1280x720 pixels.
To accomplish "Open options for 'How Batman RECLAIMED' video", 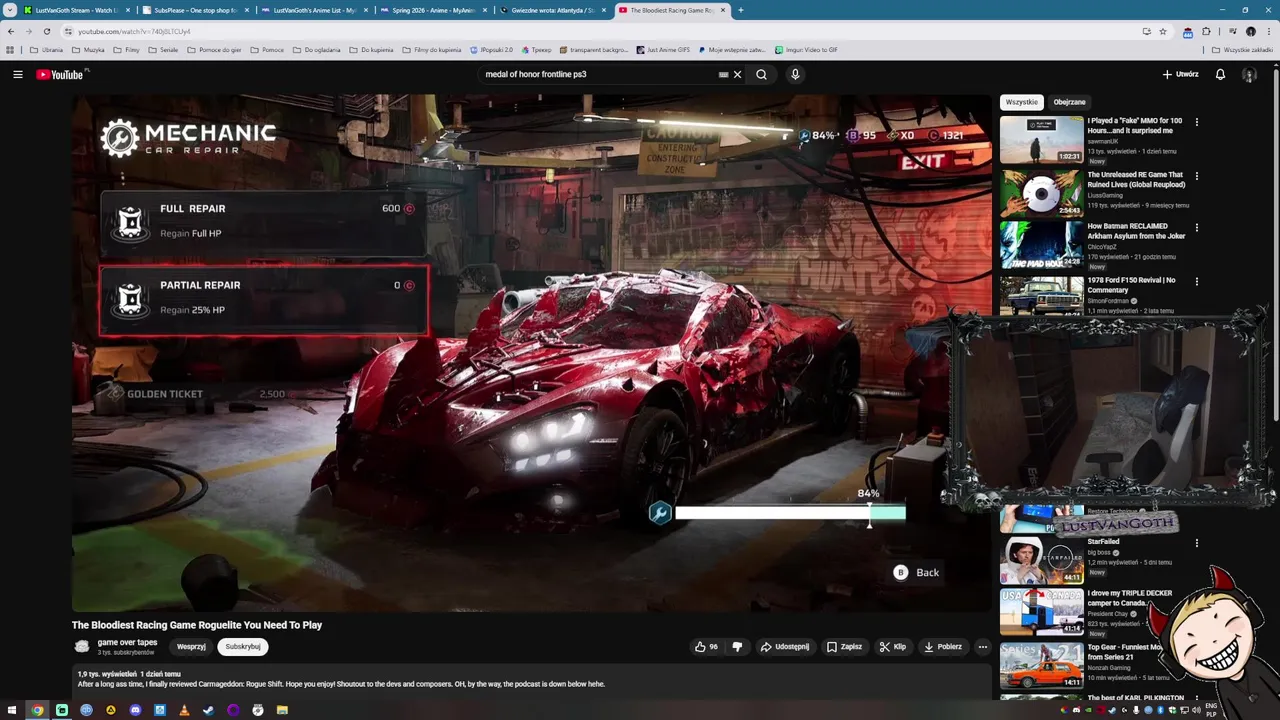I will click(1196, 228).
